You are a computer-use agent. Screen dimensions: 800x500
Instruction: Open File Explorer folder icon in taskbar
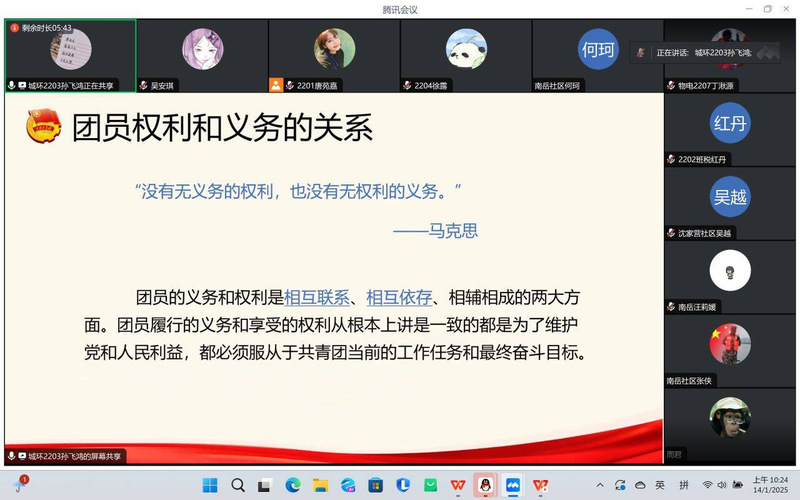tap(320, 485)
